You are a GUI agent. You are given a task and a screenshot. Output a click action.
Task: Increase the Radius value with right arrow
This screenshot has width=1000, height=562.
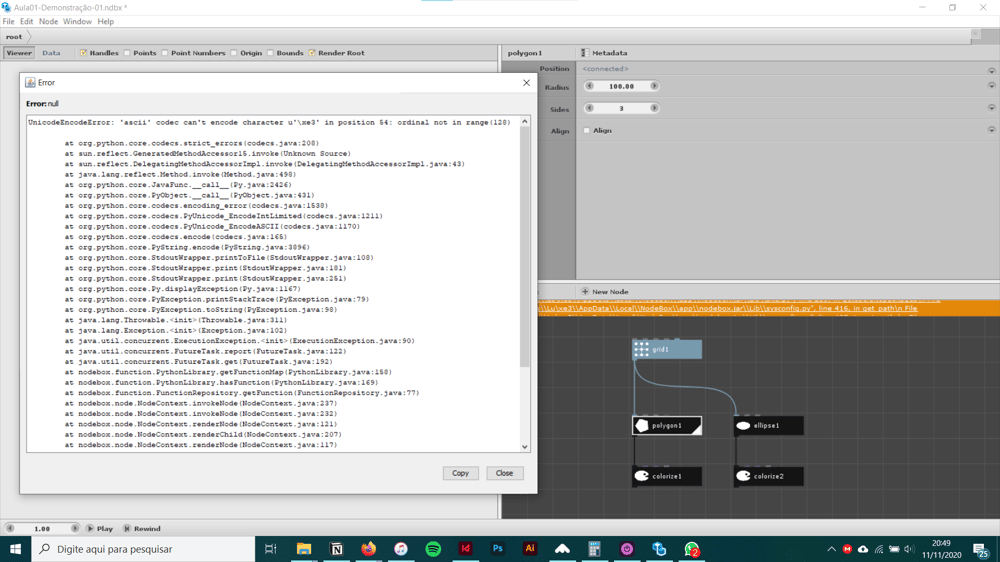[654, 86]
